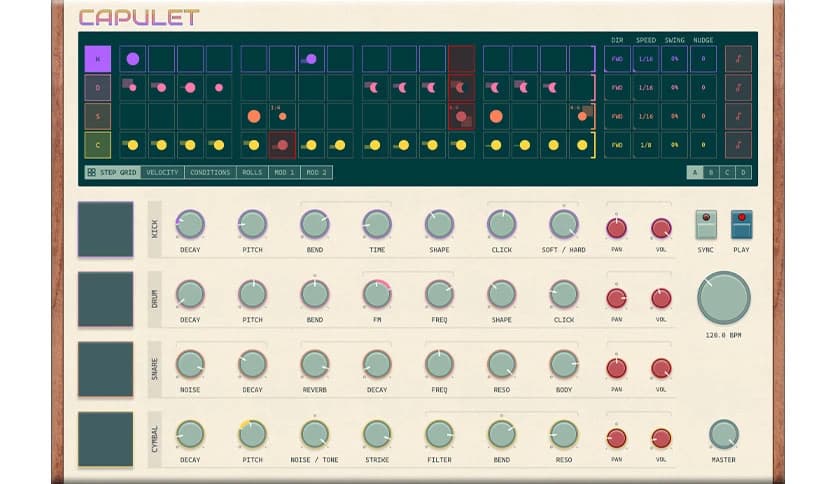Toggle kick row step 1 with purple dot
The height and width of the screenshot is (484, 836).
click(133, 59)
